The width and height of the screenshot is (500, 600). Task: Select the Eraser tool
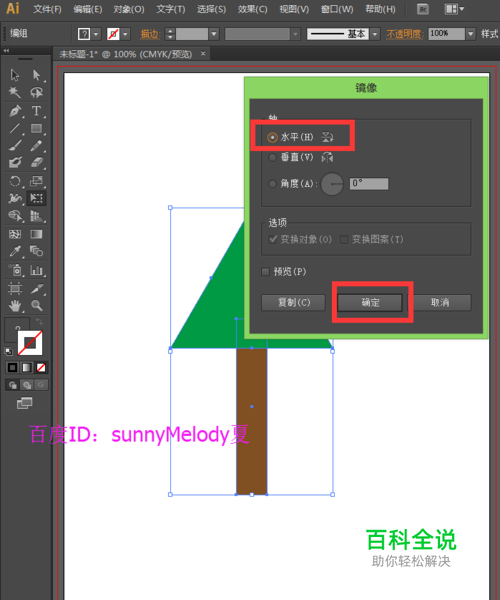tap(36, 163)
